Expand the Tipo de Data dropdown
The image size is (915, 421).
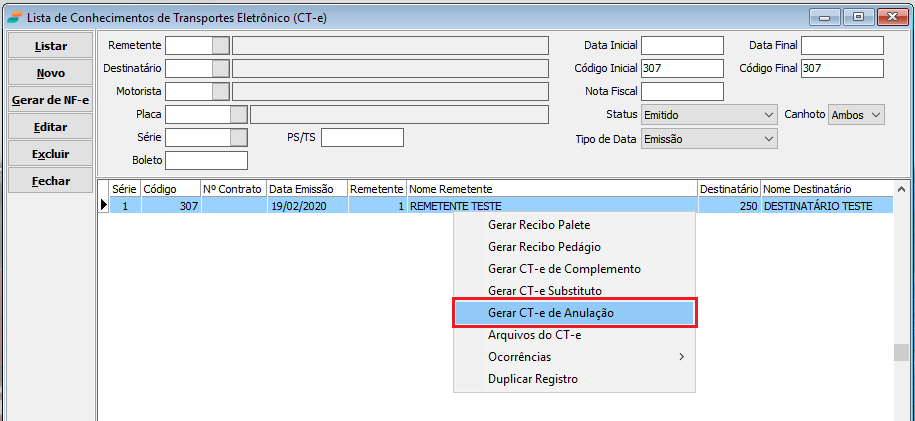[768, 139]
